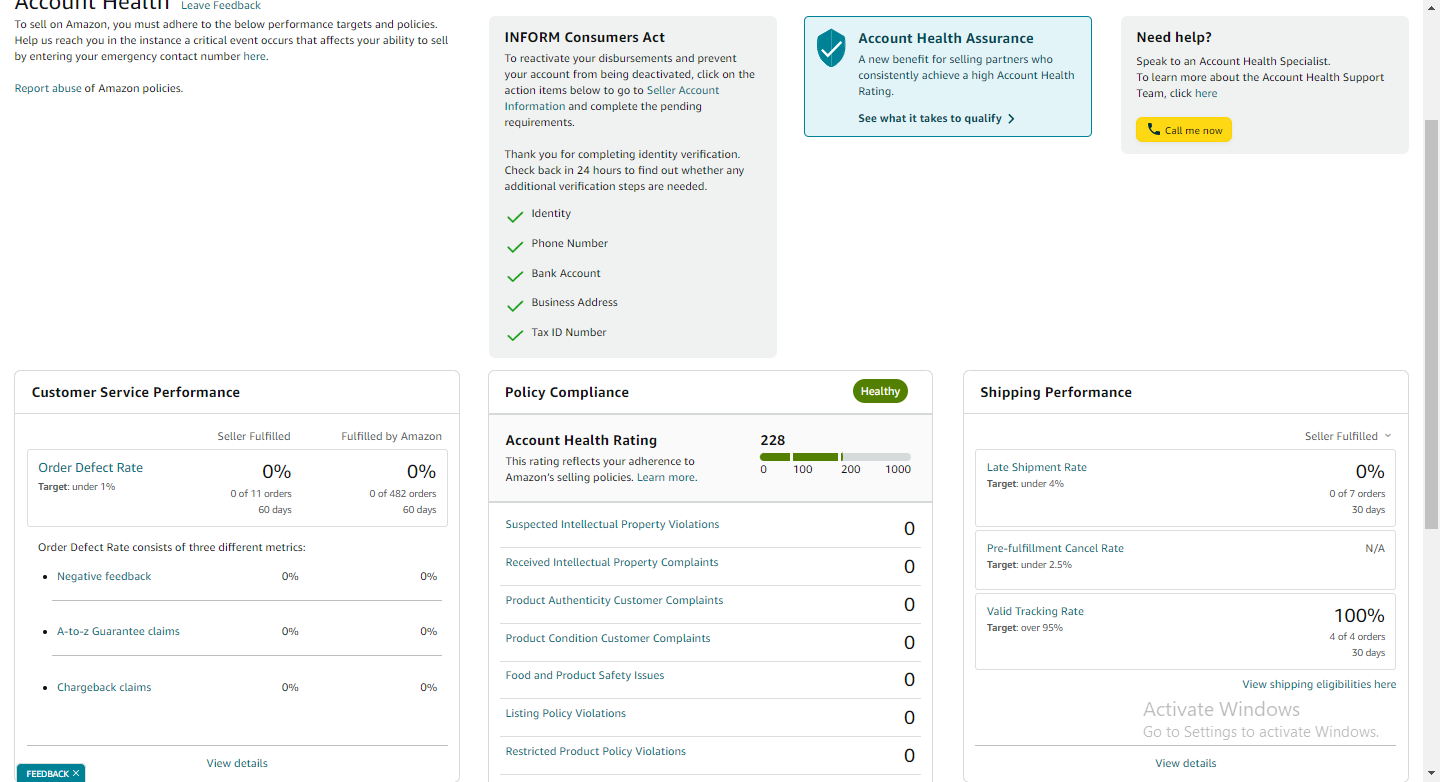Click the green checkmark beside Business Address
This screenshot has height=782, width=1440.
tap(515, 306)
